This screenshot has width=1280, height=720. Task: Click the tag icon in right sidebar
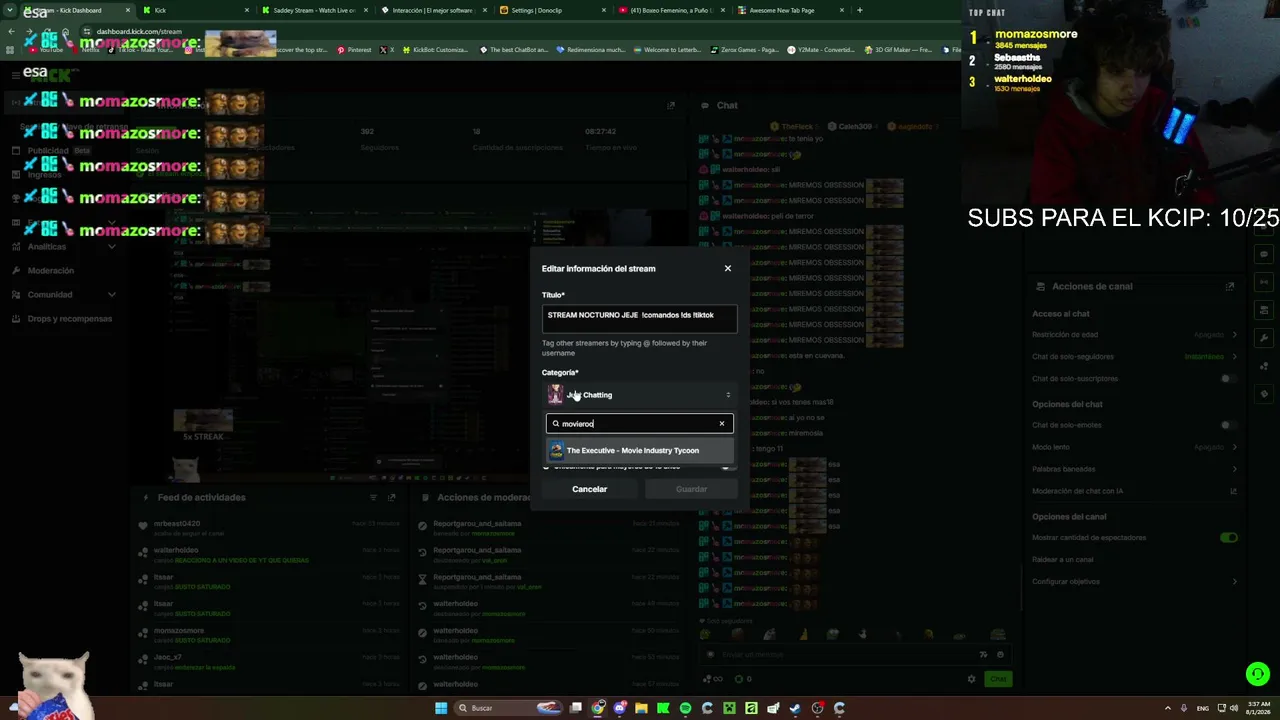click(x=1265, y=394)
